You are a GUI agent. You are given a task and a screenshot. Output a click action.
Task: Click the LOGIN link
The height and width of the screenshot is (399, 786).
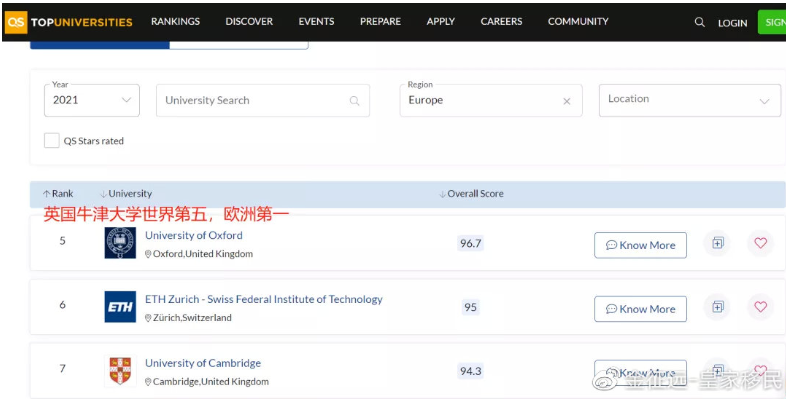(x=732, y=23)
